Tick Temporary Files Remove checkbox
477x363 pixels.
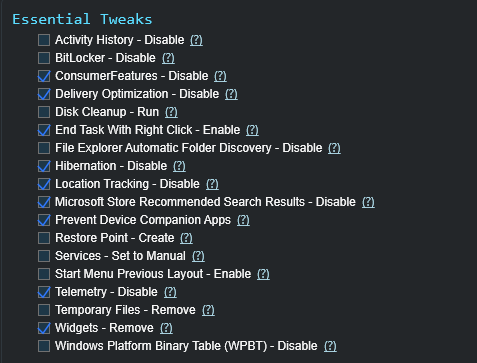point(44,310)
